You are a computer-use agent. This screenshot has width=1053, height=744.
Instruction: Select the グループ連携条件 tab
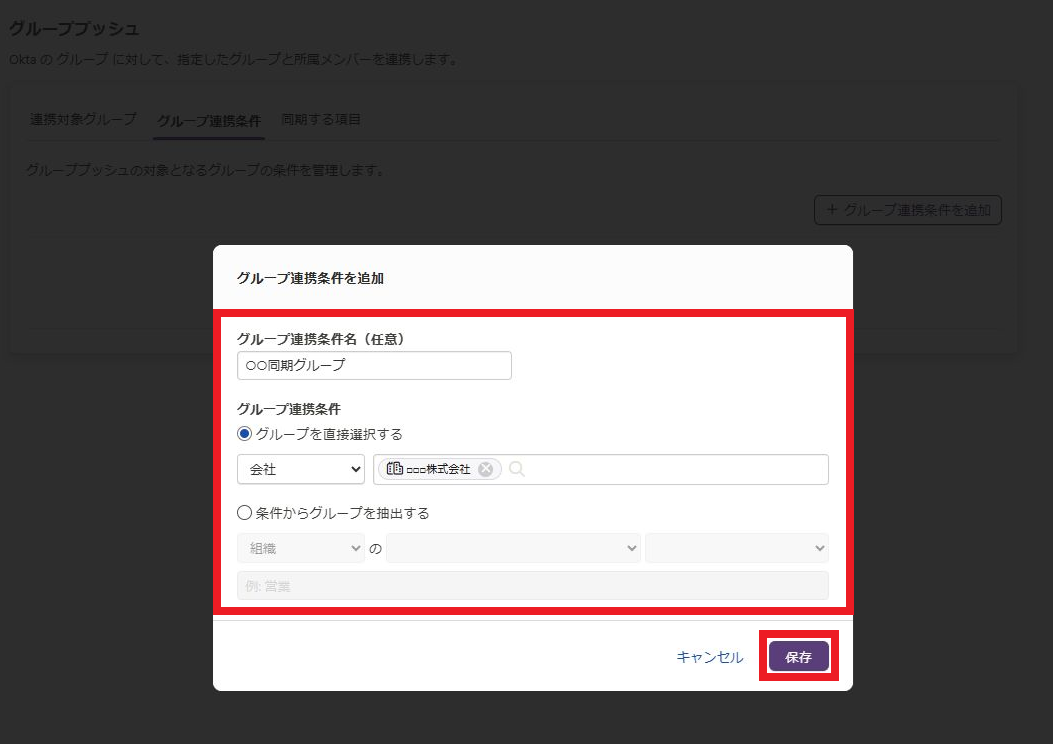[209, 120]
